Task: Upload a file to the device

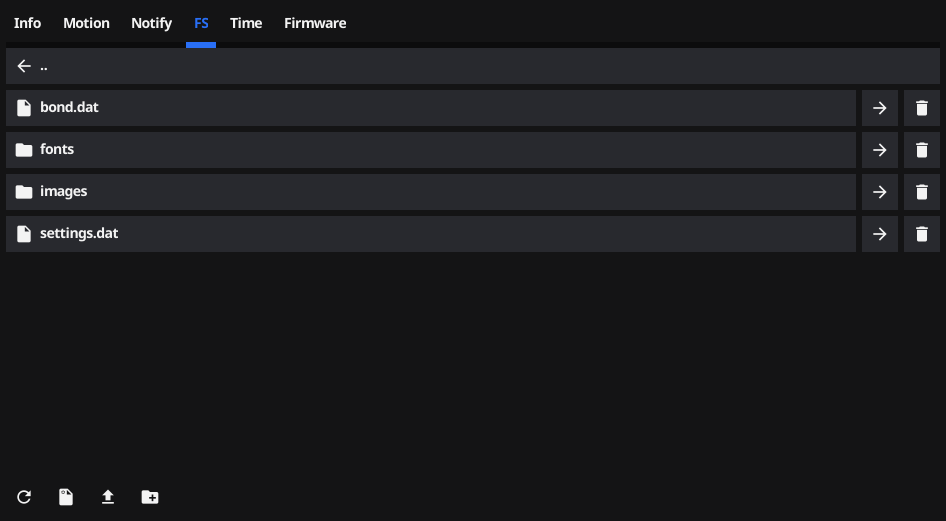Action: [108, 497]
